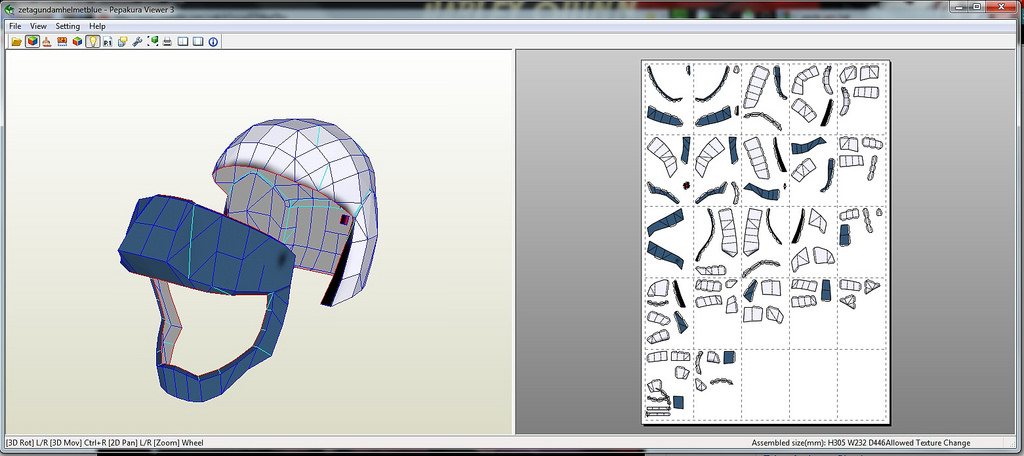Select the split two-pane window layout icon

[183, 42]
